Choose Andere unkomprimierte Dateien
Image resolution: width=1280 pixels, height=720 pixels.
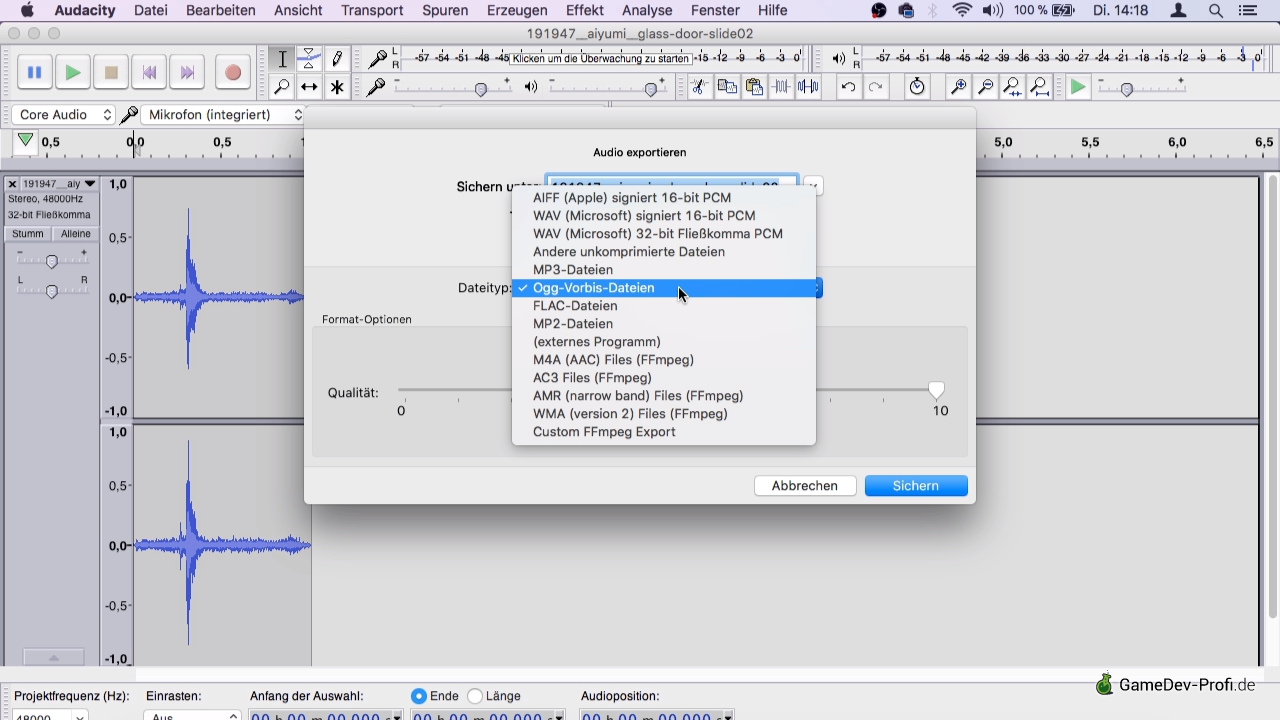point(664,252)
